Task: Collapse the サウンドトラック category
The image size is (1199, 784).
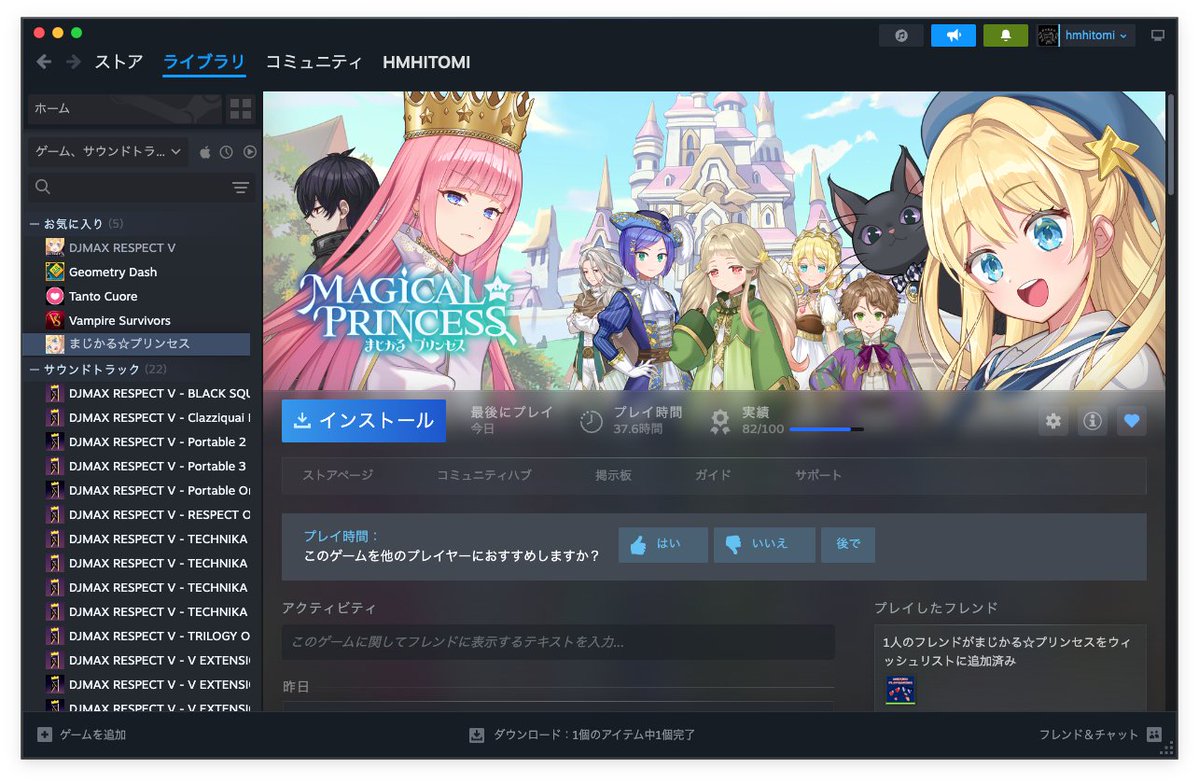Action: point(34,369)
